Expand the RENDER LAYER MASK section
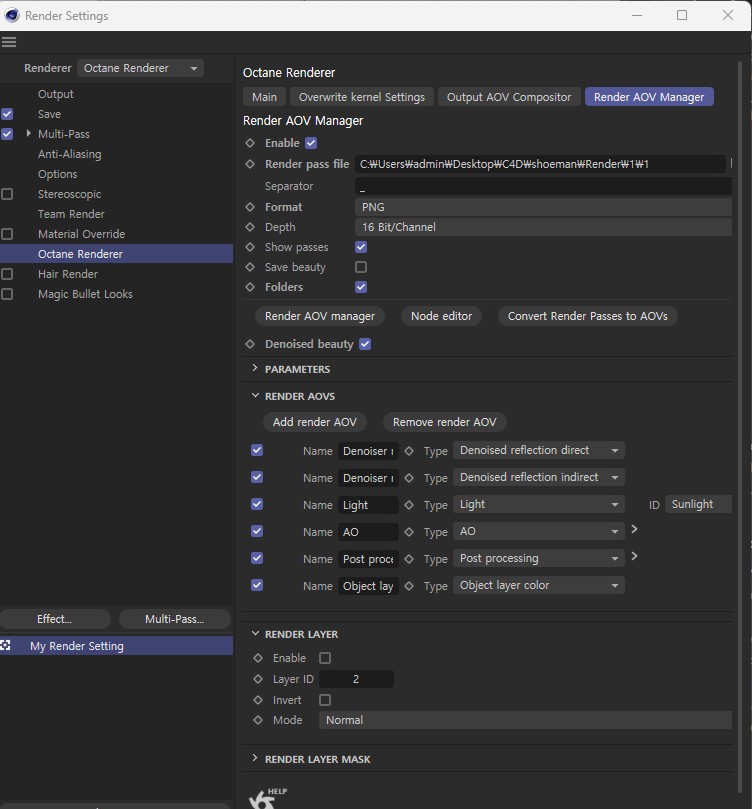 click(254, 758)
